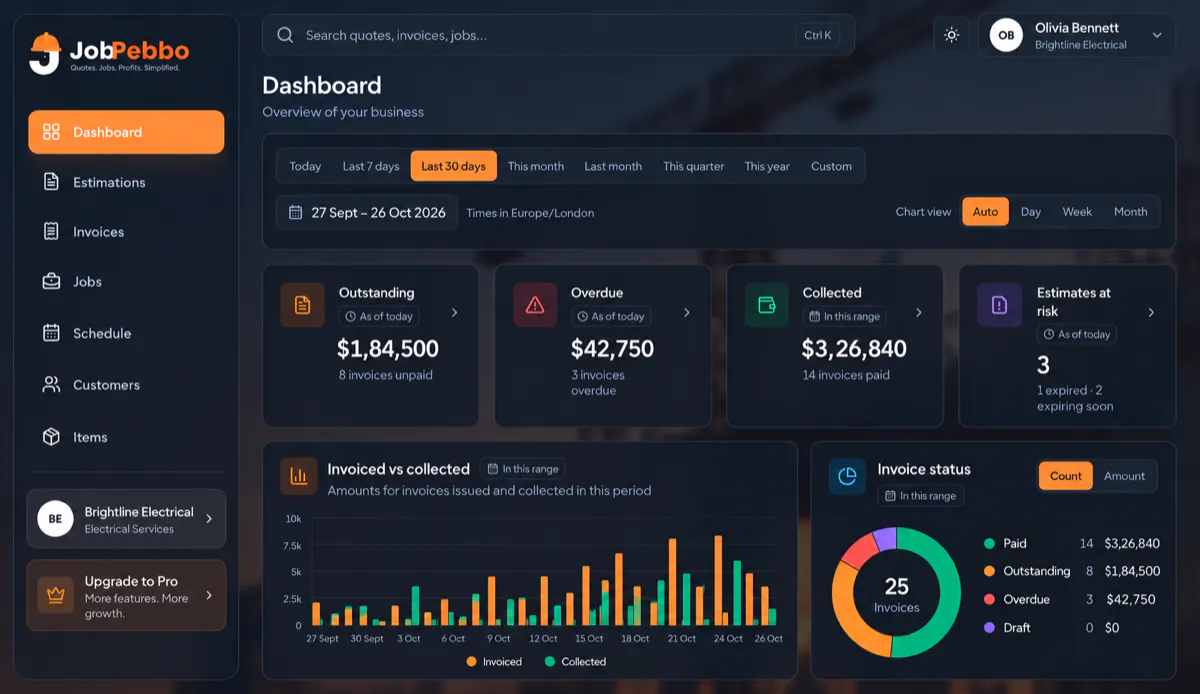
Task: Click the green Paid legend dot
Action: (x=989, y=544)
